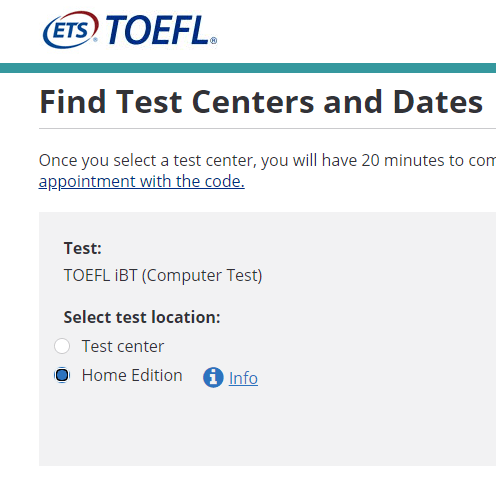This screenshot has width=496, height=481.
Task: Click the blue Info circle icon
Action: pyautogui.click(x=213, y=377)
